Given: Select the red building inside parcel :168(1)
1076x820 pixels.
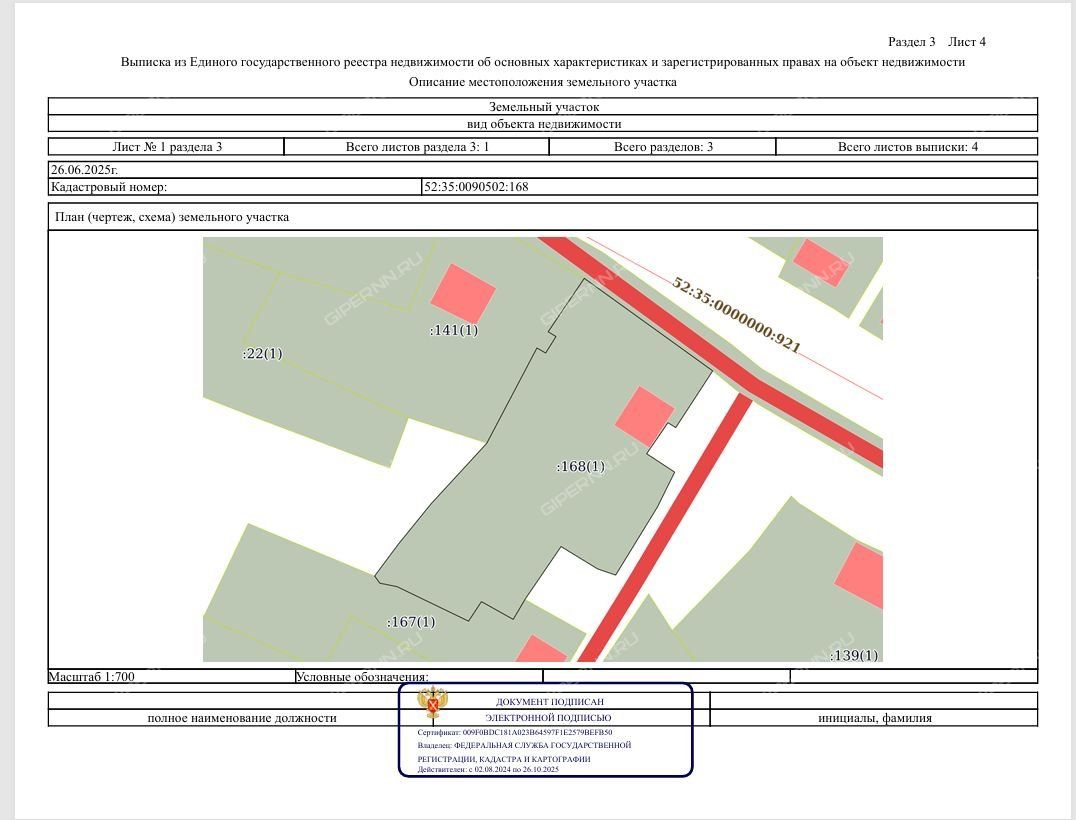Looking at the screenshot, I should pyautogui.click(x=644, y=416).
